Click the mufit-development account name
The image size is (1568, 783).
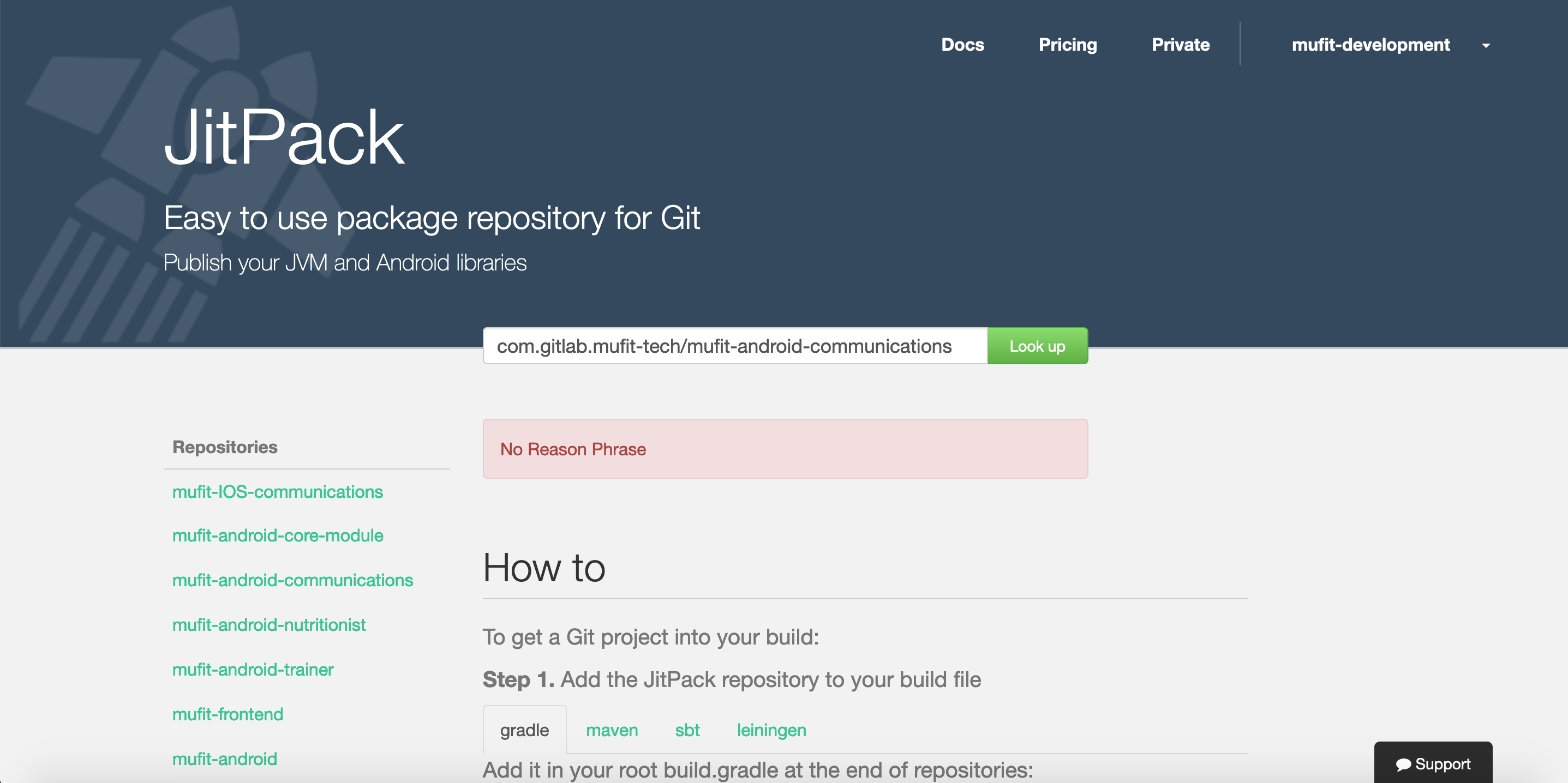click(1370, 45)
